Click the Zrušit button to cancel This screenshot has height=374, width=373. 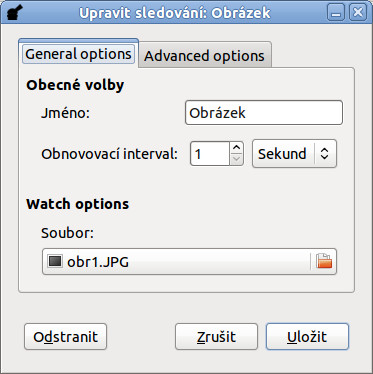point(216,337)
